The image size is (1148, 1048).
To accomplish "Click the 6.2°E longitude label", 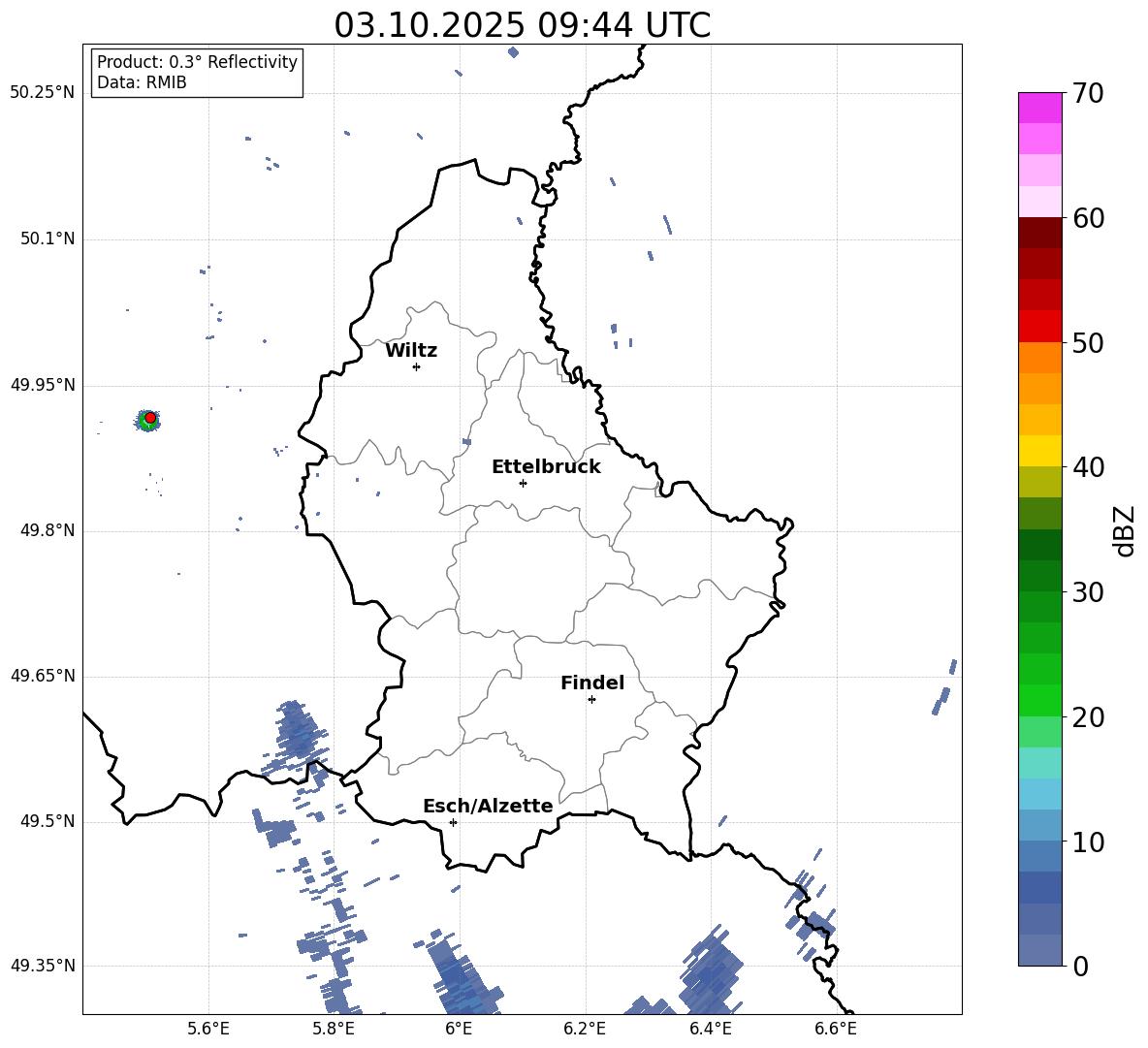I will 585,1029.
